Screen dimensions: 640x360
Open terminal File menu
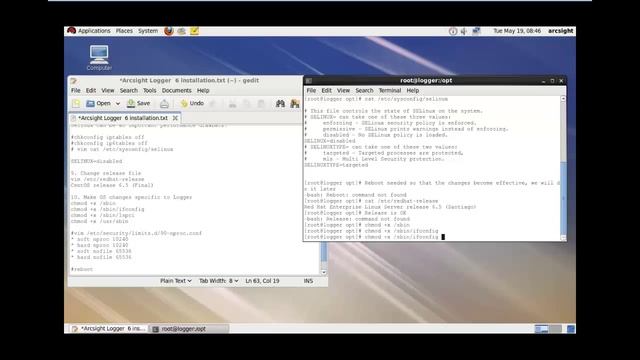point(311,91)
